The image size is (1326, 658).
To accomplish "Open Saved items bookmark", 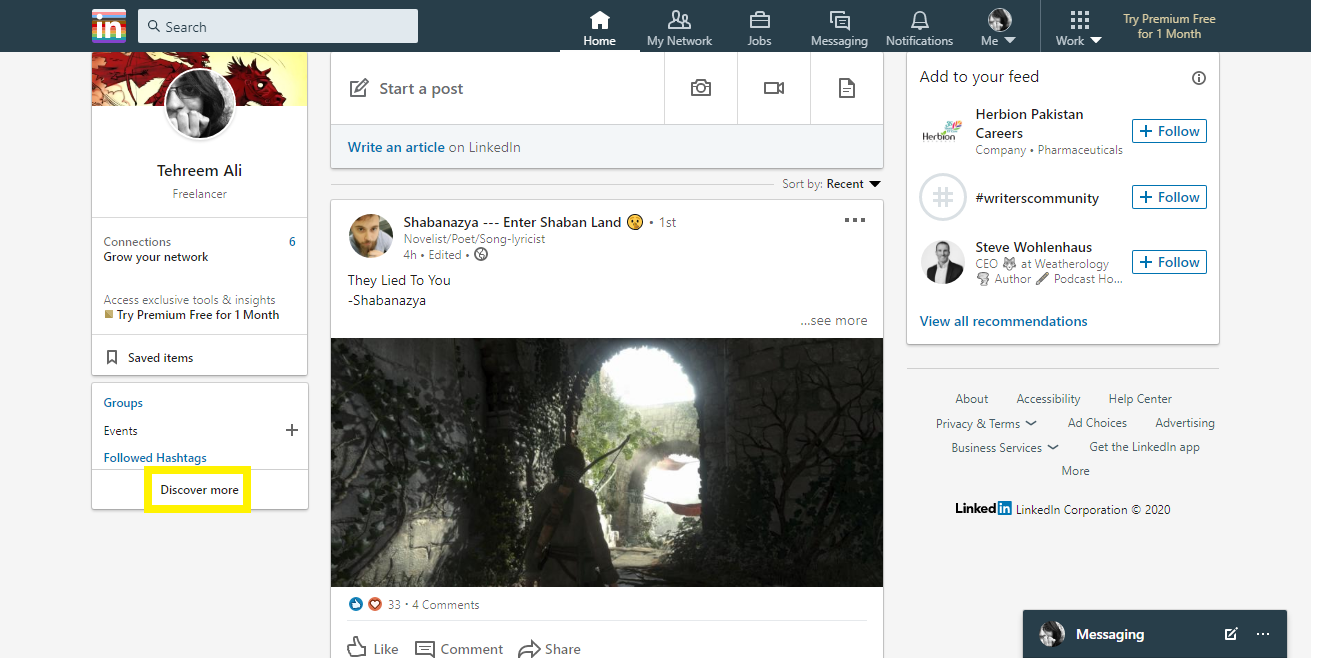I will coord(149,357).
